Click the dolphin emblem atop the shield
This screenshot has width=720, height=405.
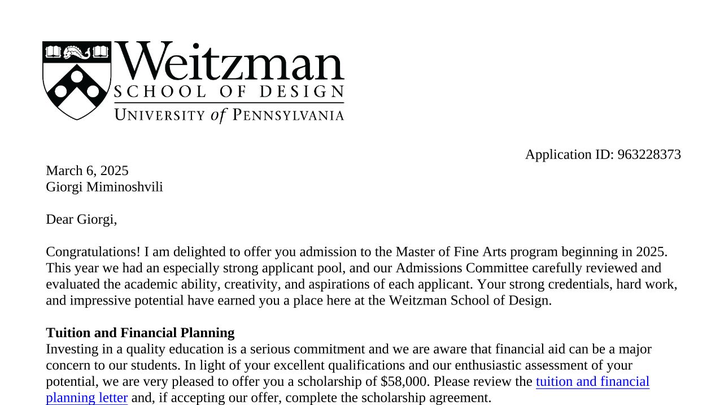pyautogui.click(x=77, y=52)
